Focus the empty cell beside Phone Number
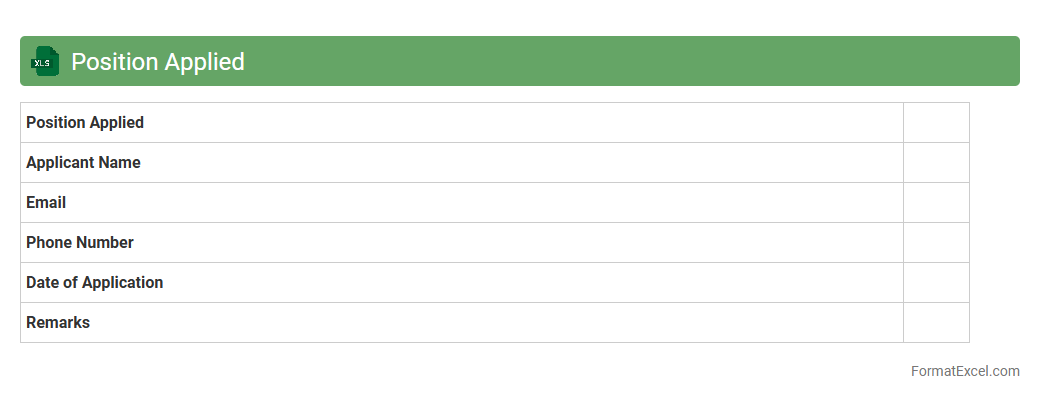Screen dimensions: 1040x400 coord(936,243)
